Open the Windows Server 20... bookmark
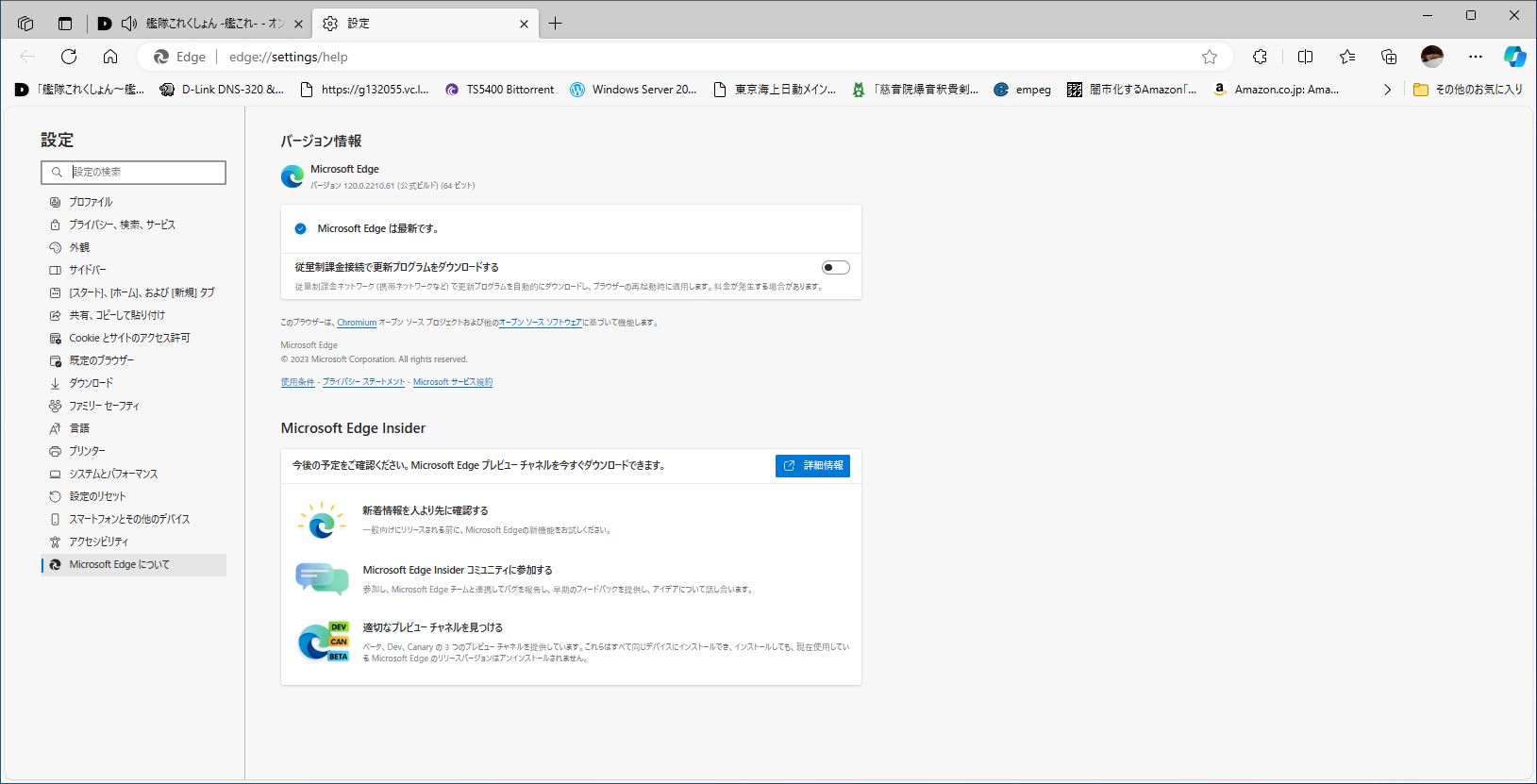This screenshot has width=1537, height=784. [x=632, y=90]
